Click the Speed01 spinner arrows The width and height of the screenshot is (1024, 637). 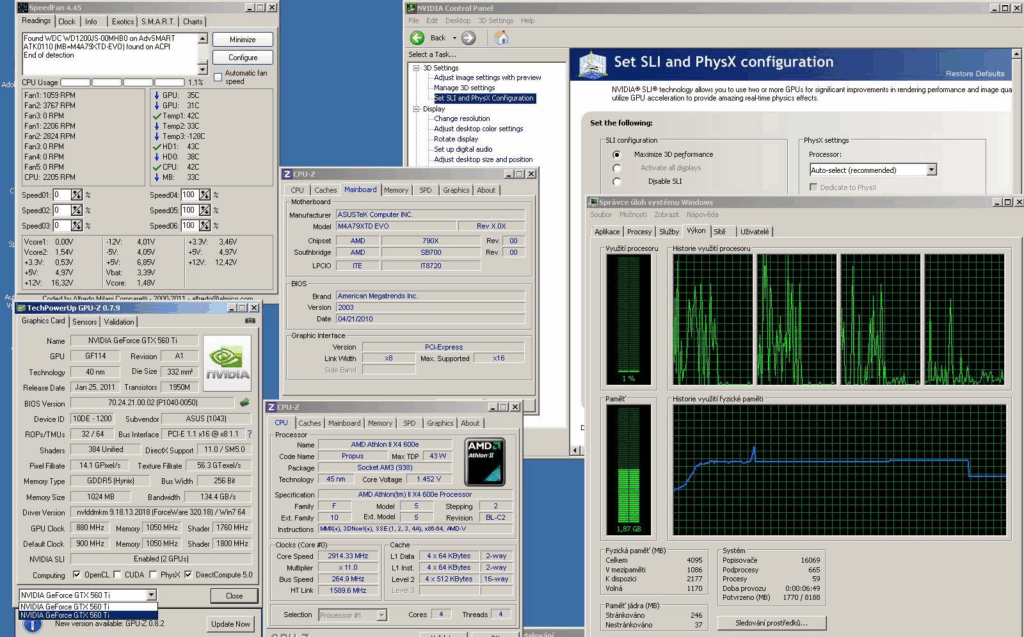[x=77, y=195]
